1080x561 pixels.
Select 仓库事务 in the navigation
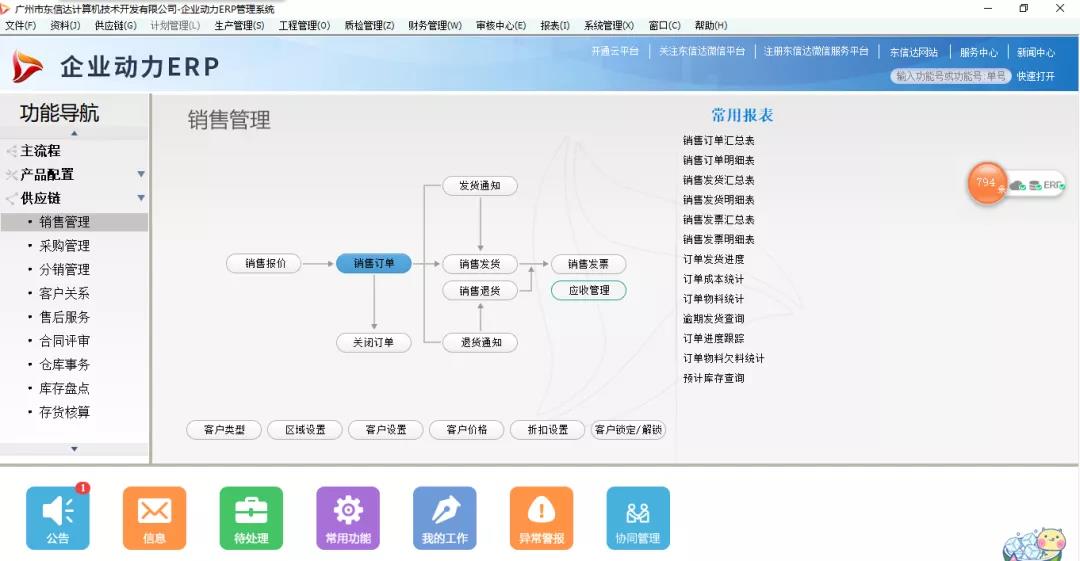click(64, 365)
